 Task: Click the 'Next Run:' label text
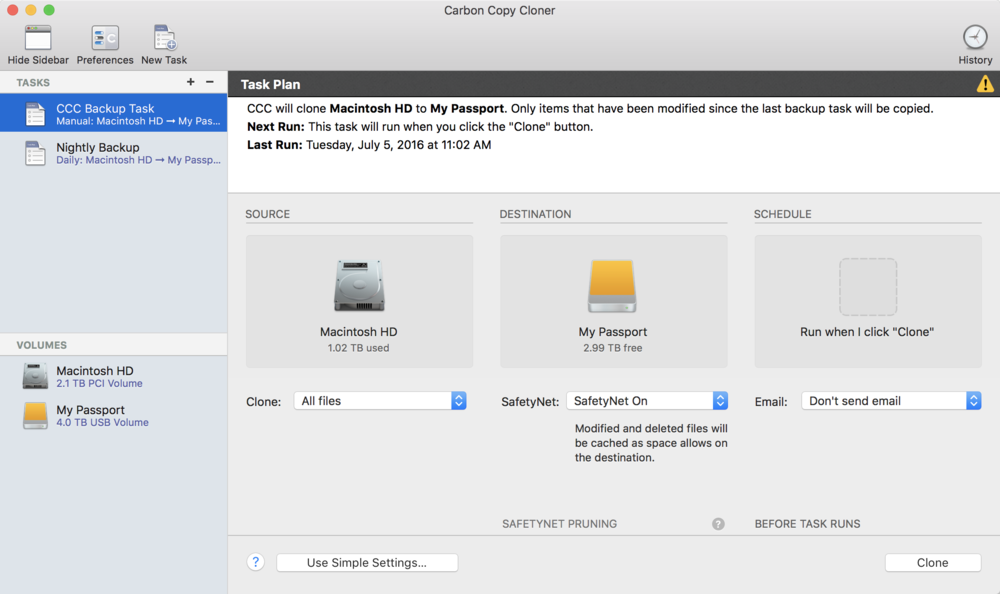pyautogui.click(x=276, y=126)
